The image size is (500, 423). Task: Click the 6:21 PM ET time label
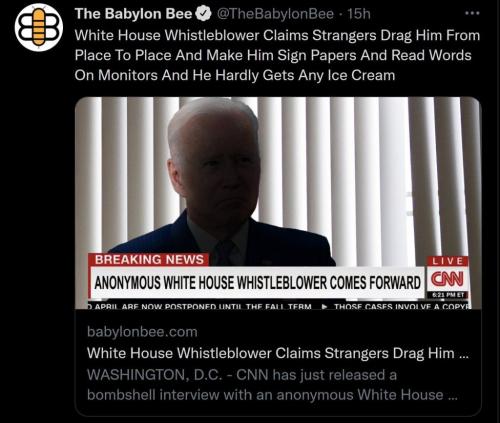pos(448,295)
